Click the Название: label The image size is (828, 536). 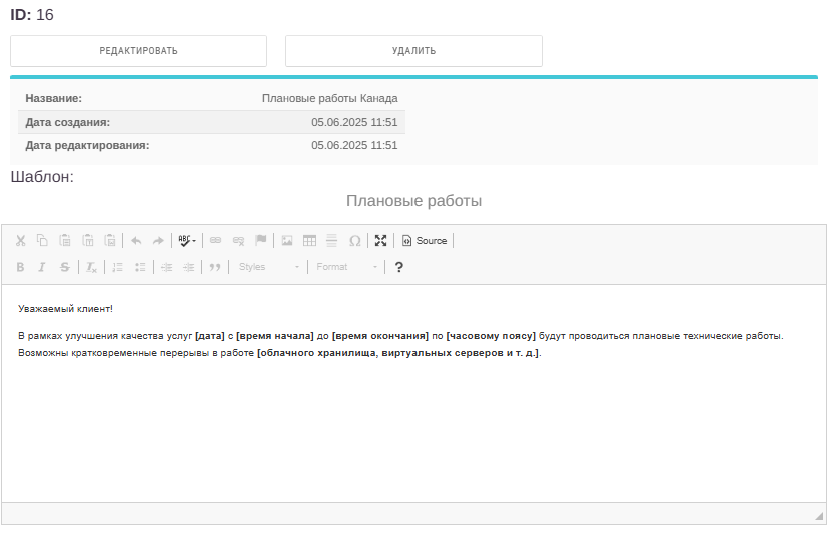[53, 98]
